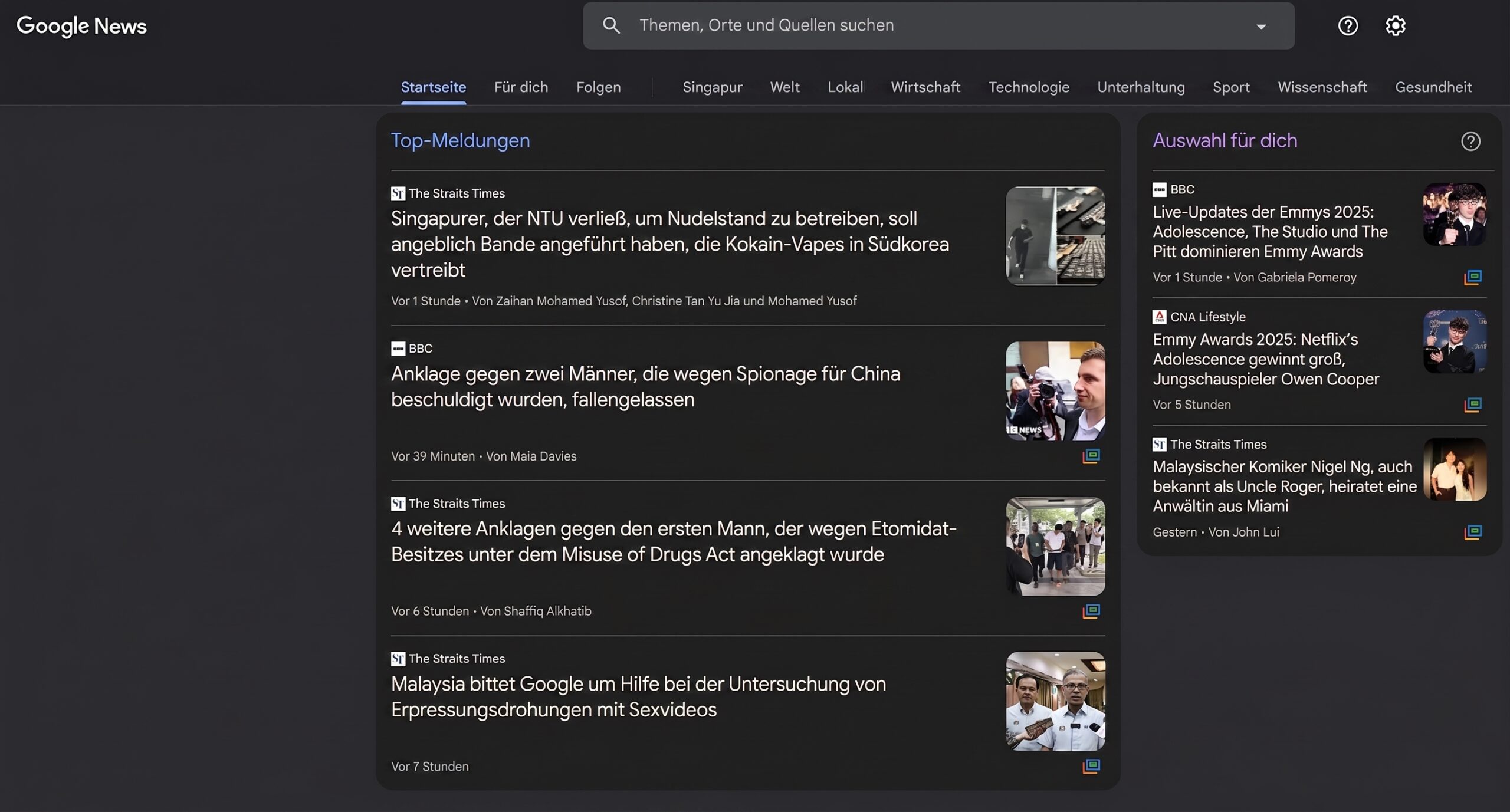This screenshot has width=1510, height=812.
Task: Click the CNA Lifestyle Emmy article thumbnail
Action: click(1455, 341)
